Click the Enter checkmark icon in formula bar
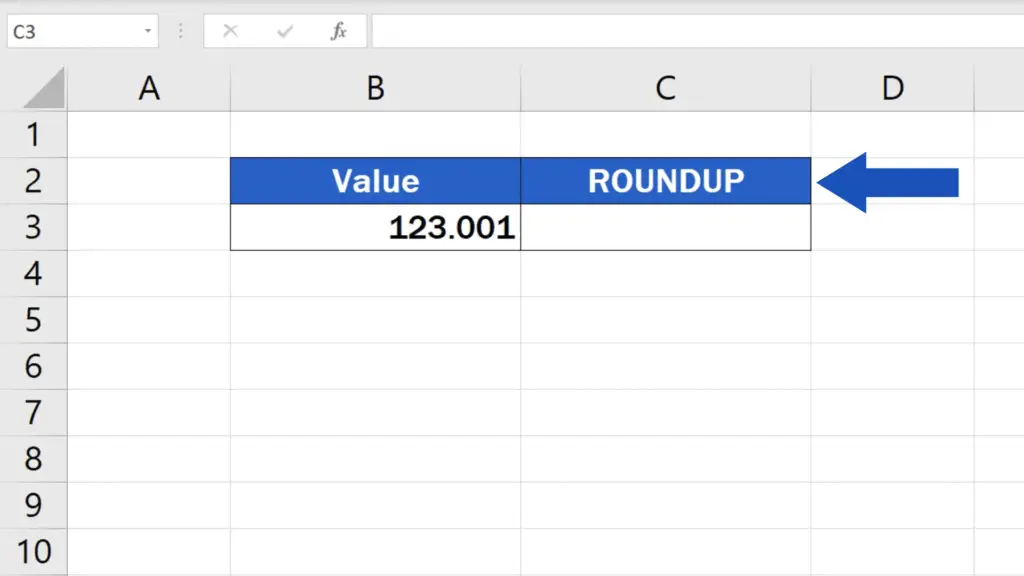Viewport: 1024px width, 576px height. 285,31
